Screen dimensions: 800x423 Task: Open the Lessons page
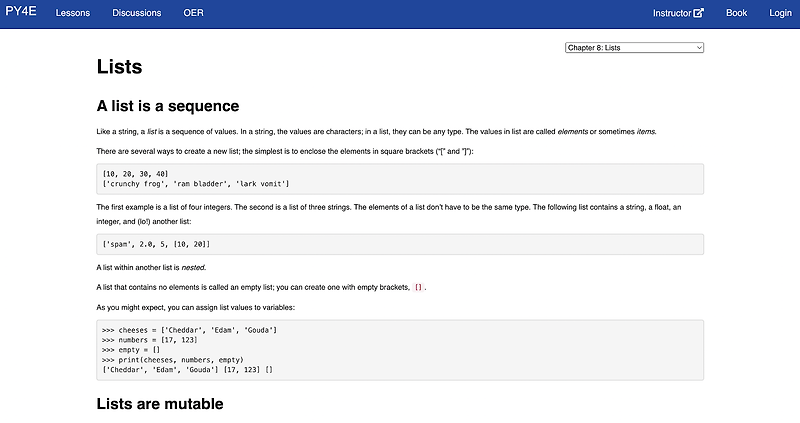tap(73, 13)
